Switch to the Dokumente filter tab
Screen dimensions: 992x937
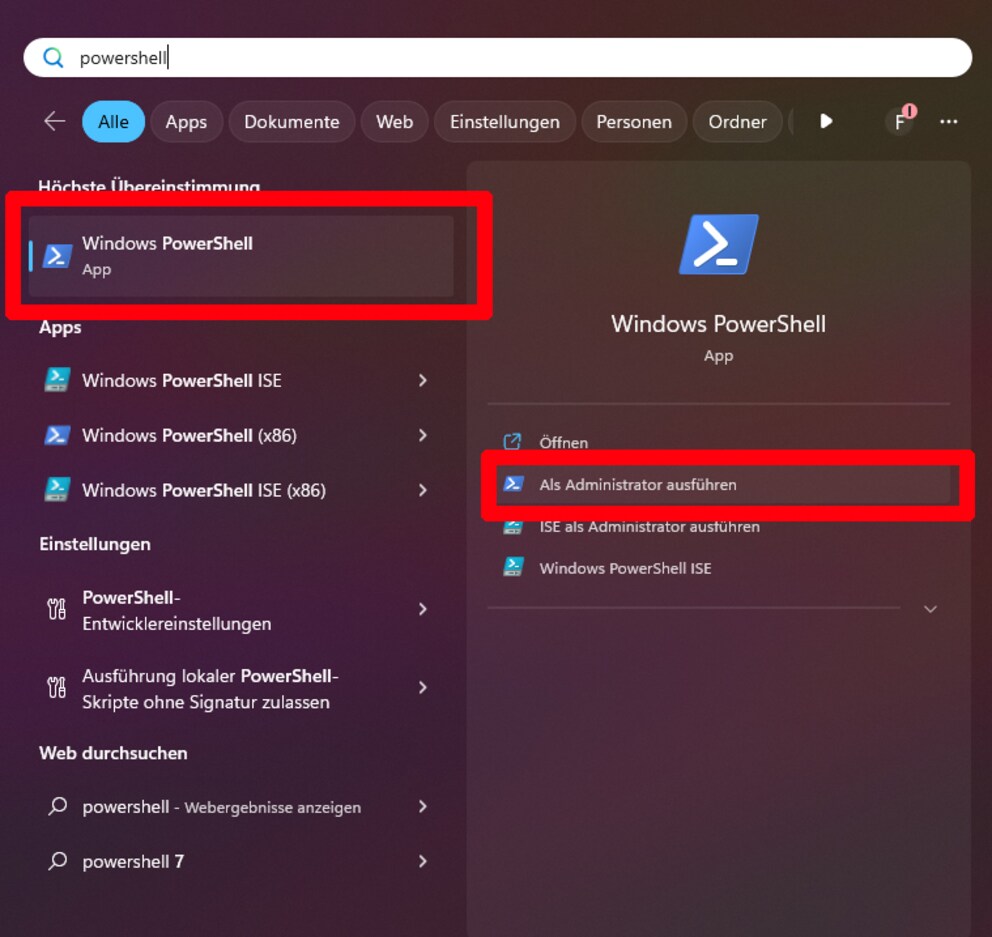(x=291, y=121)
